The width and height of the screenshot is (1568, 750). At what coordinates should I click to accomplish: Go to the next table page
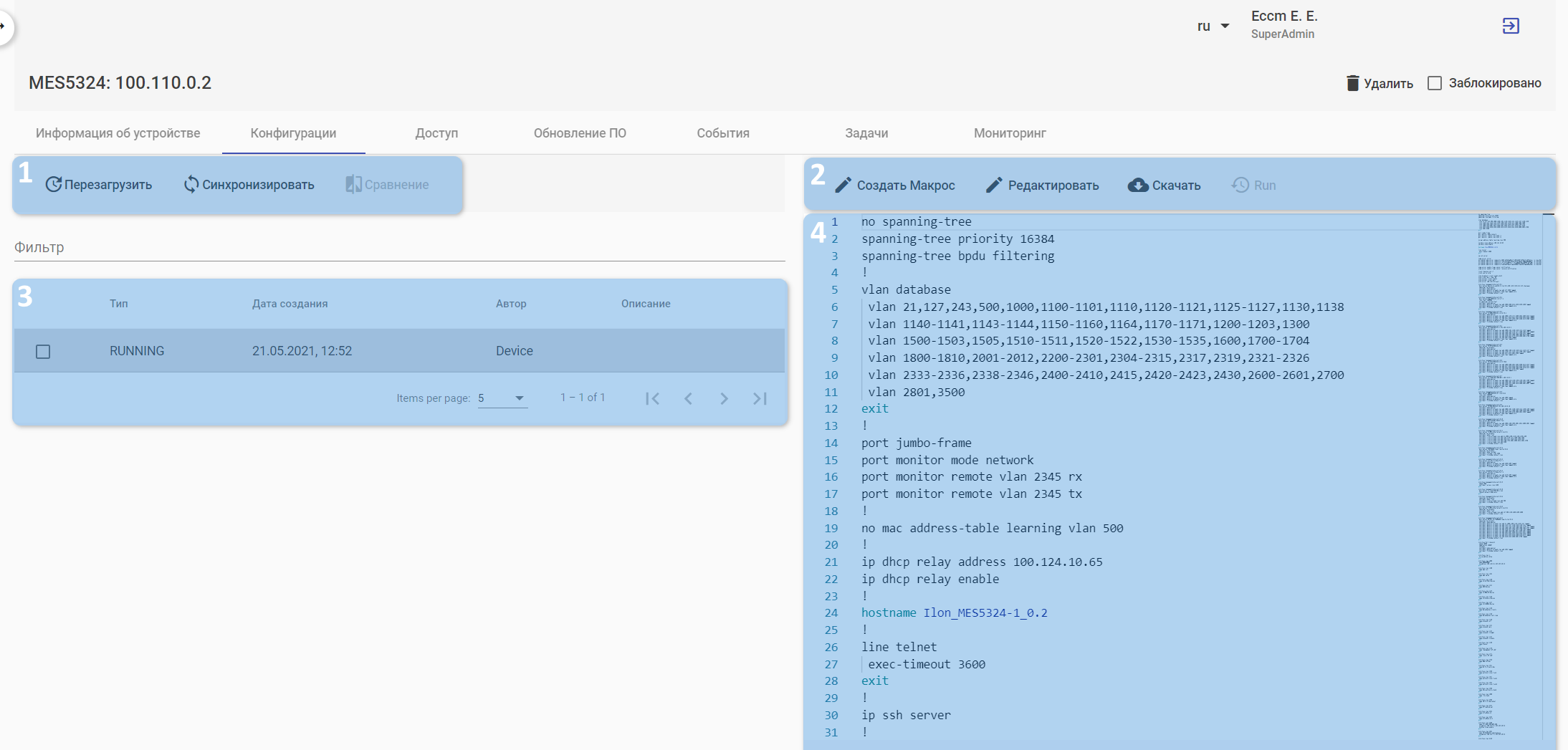(x=724, y=398)
